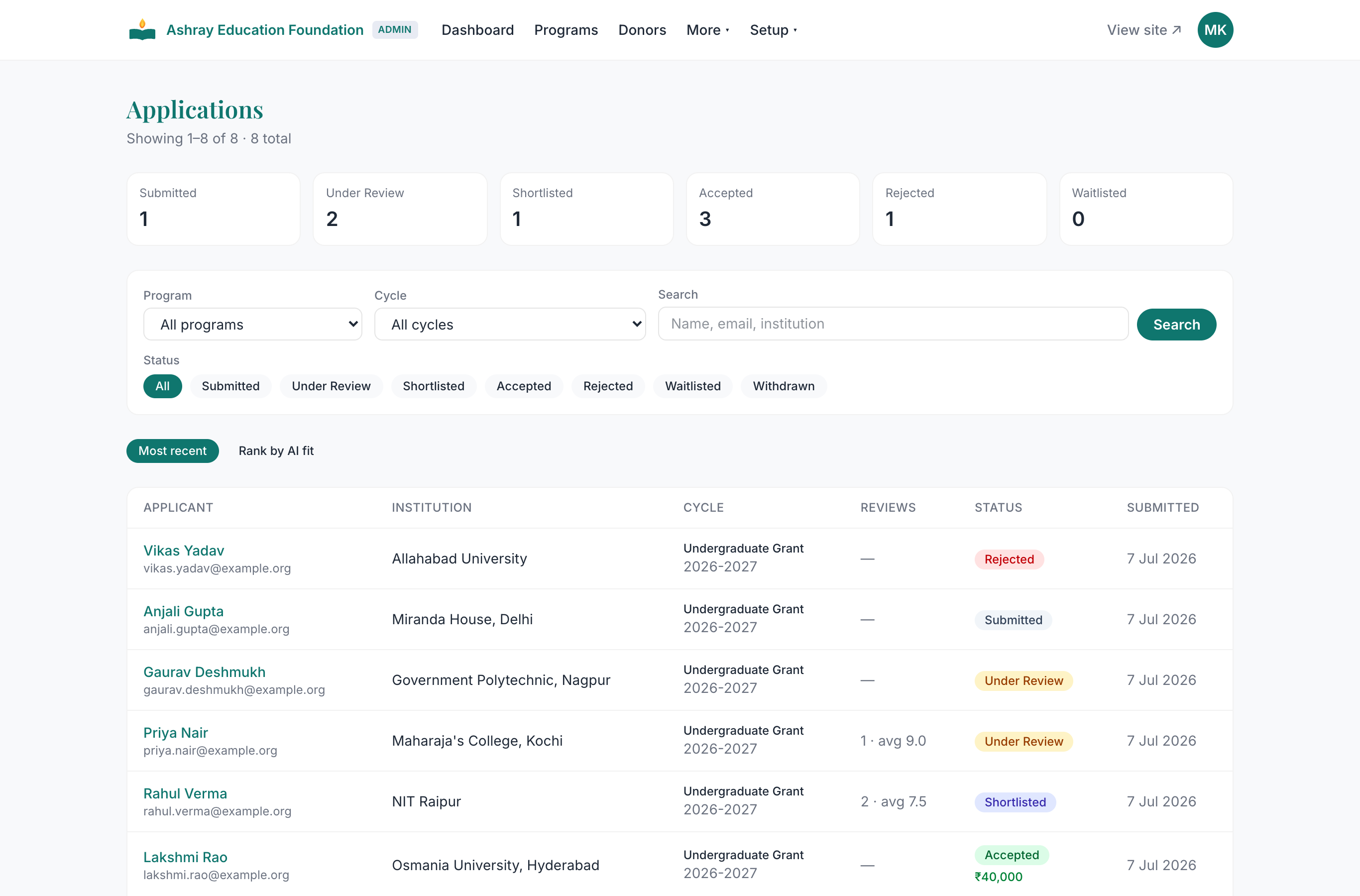Image resolution: width=1360 pixels, height=896 pixels.
Task: Open Anjali Gupta's application
Action: [183, 611]
